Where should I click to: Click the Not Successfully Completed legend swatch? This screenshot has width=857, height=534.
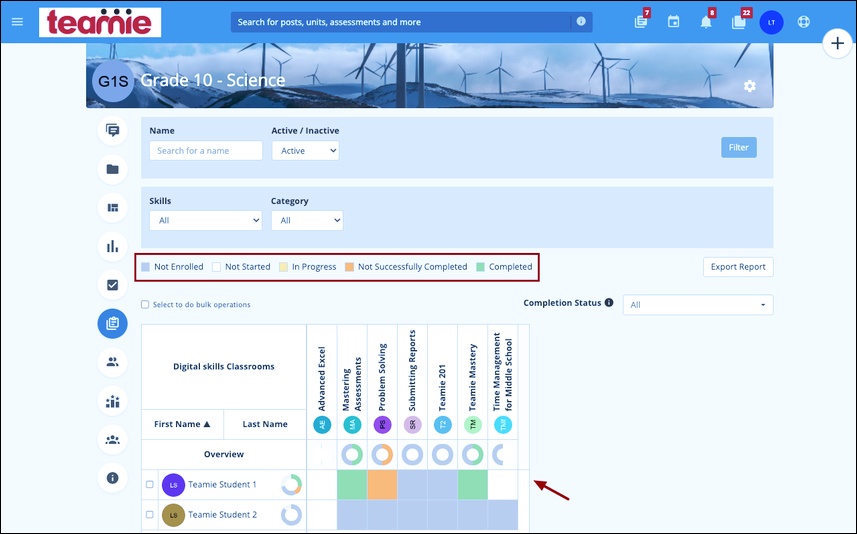point(349,267)
